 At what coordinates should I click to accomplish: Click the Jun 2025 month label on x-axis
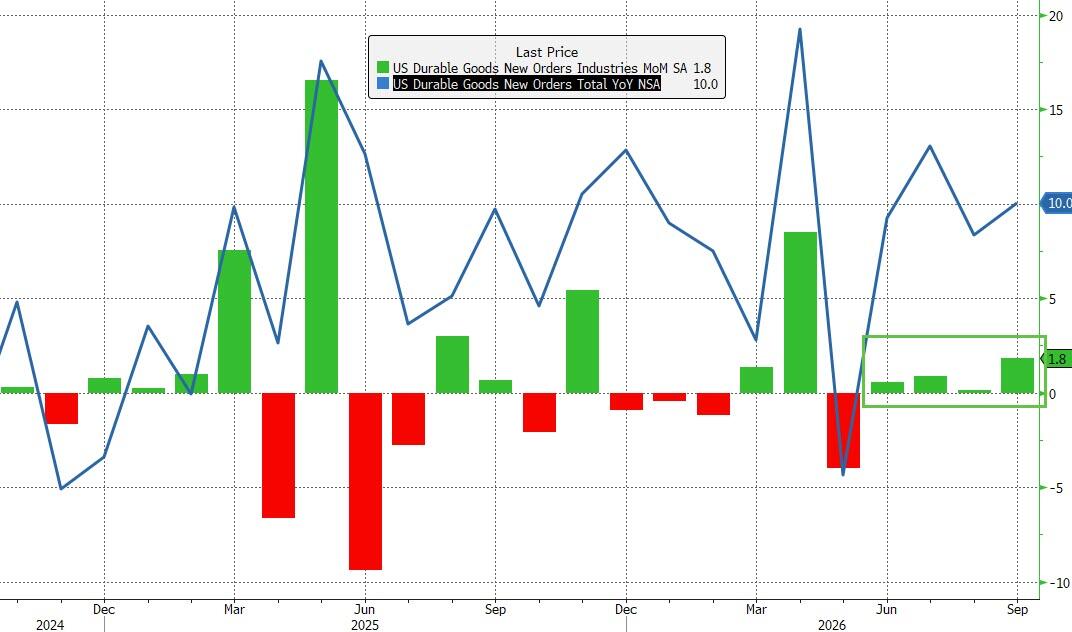click(x=364, y=609)
